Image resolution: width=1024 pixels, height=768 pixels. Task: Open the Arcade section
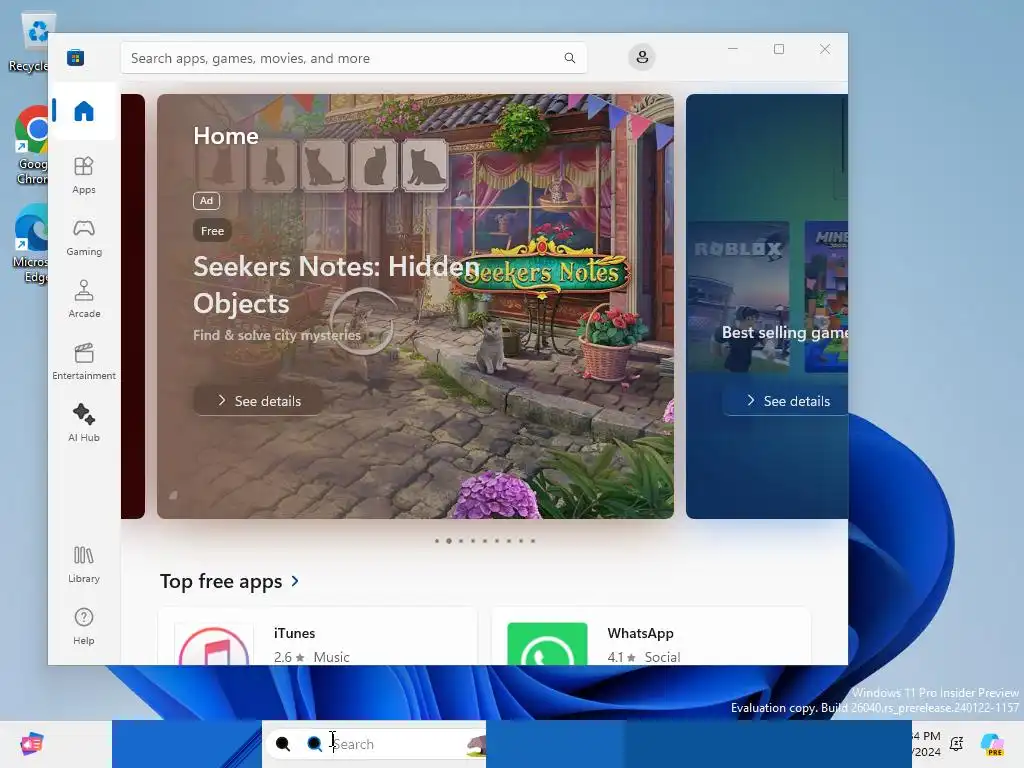coord(84,299)
